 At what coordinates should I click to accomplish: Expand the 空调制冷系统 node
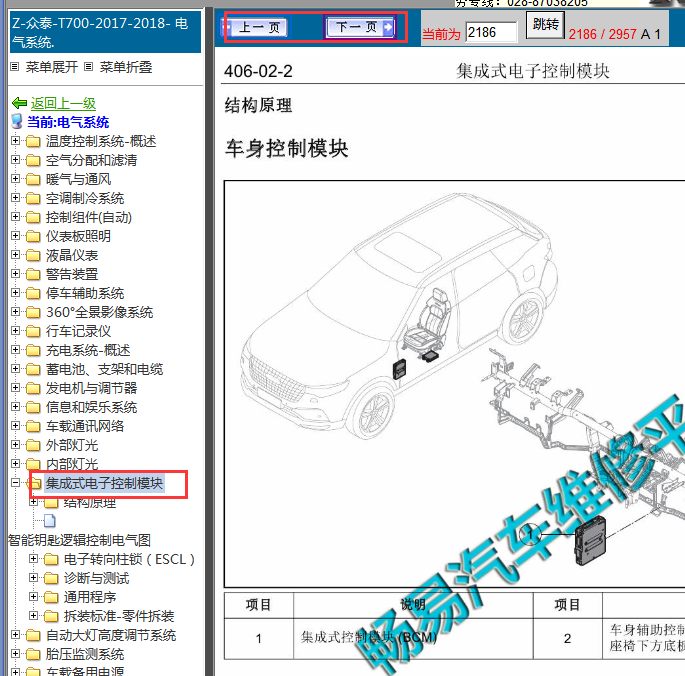pos(15,198)
